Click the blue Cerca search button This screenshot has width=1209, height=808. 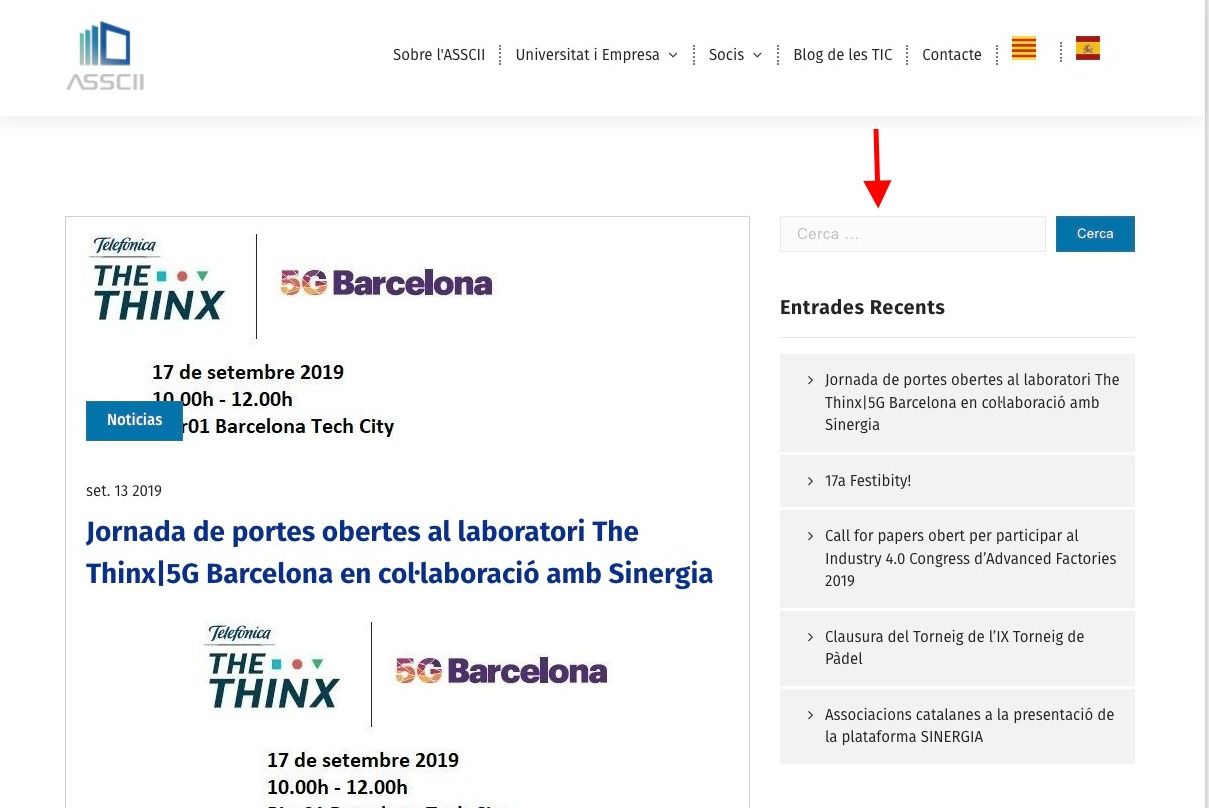click(1095, 234)
